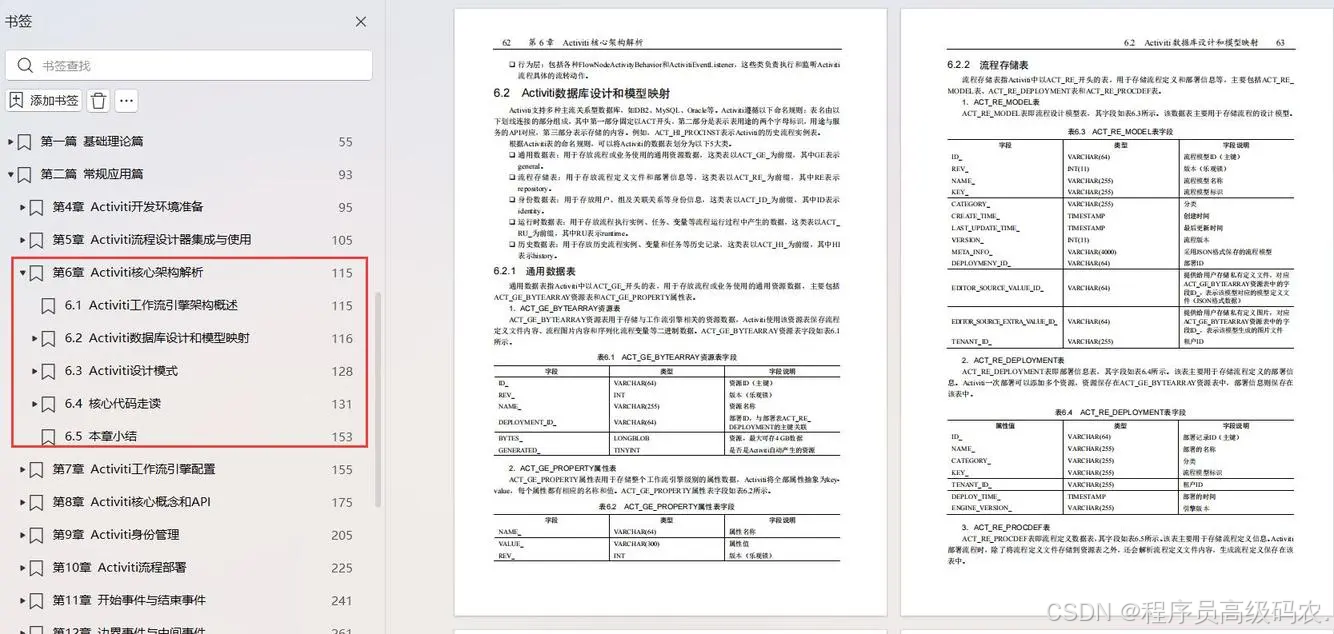Expand 6.3 Activiti设计模式

(x=34, y=371)
